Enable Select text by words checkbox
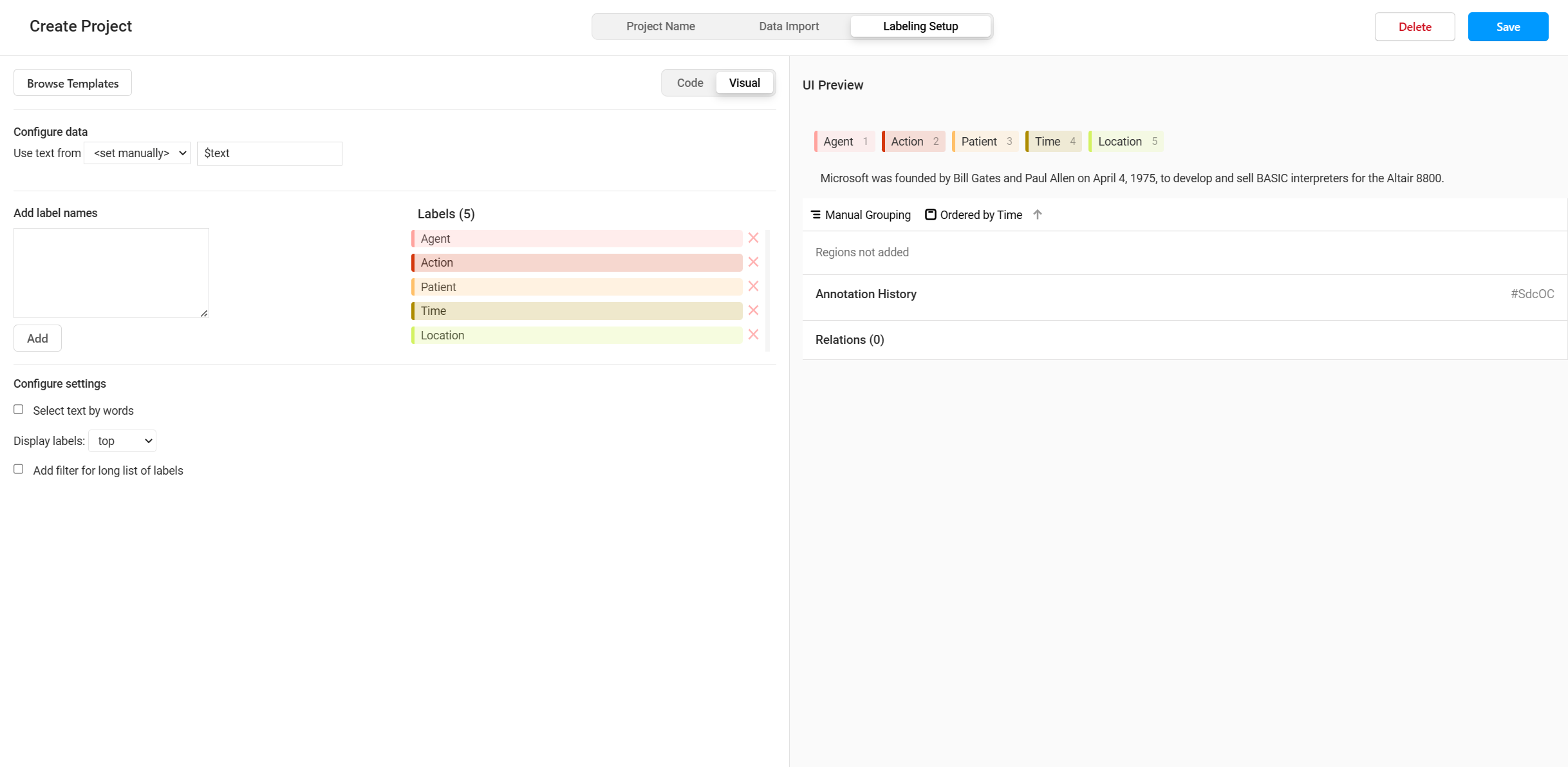 (x=19, y=410)
